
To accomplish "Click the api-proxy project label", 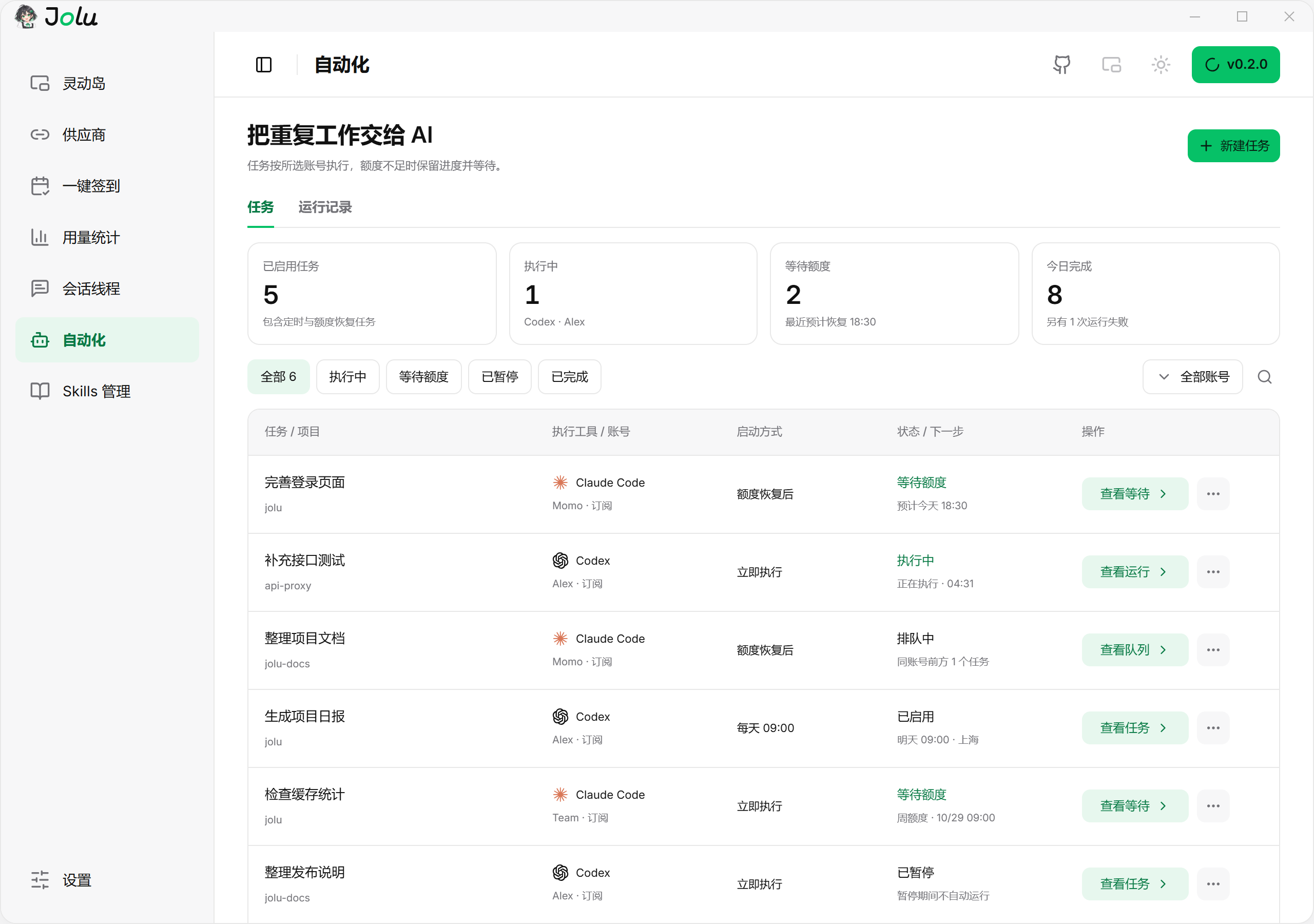I will tap(288, 586).
